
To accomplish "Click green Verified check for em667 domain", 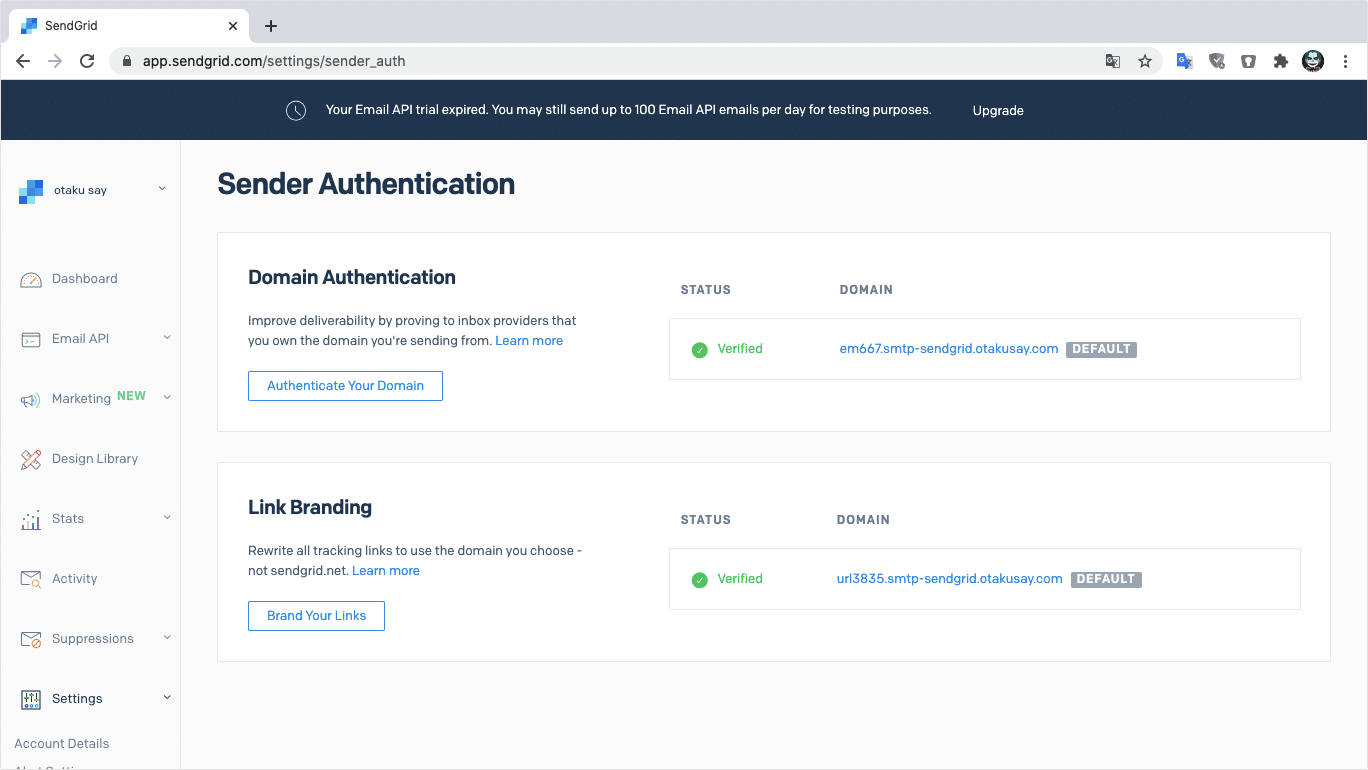I will tap(700, 350).
